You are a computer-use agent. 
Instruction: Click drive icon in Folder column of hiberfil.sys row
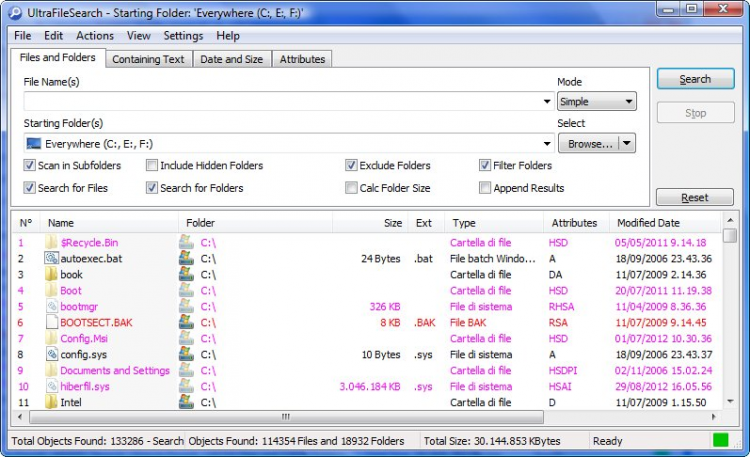click(186, 386)
